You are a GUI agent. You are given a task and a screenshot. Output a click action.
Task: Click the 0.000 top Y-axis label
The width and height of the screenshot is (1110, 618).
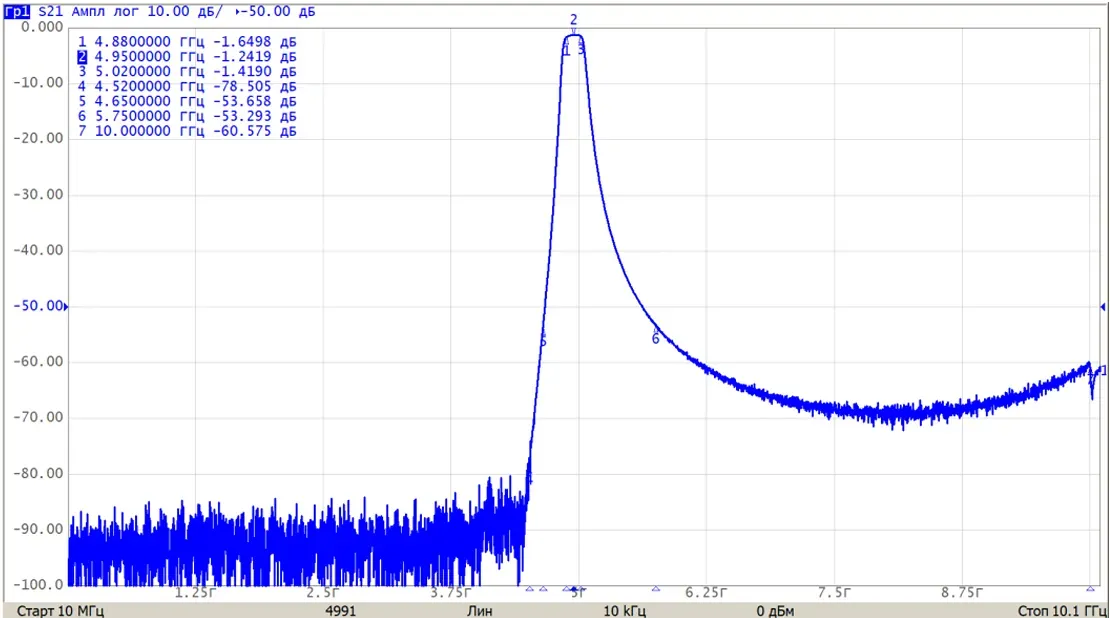coord(42,27)
